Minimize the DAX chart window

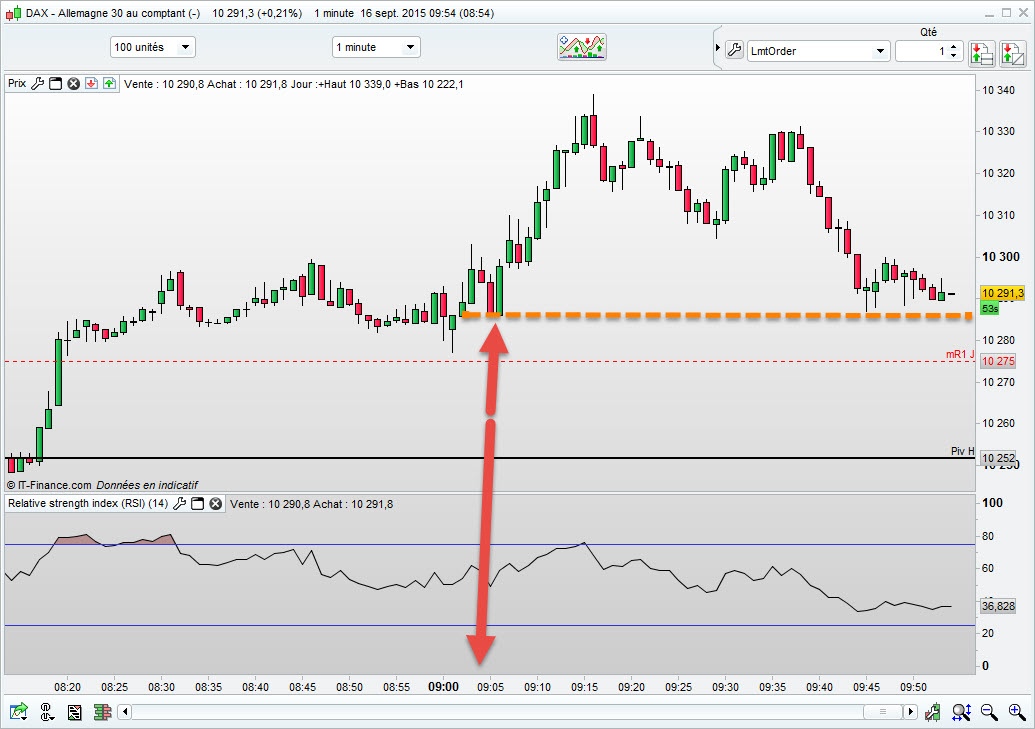coord(989,13)
